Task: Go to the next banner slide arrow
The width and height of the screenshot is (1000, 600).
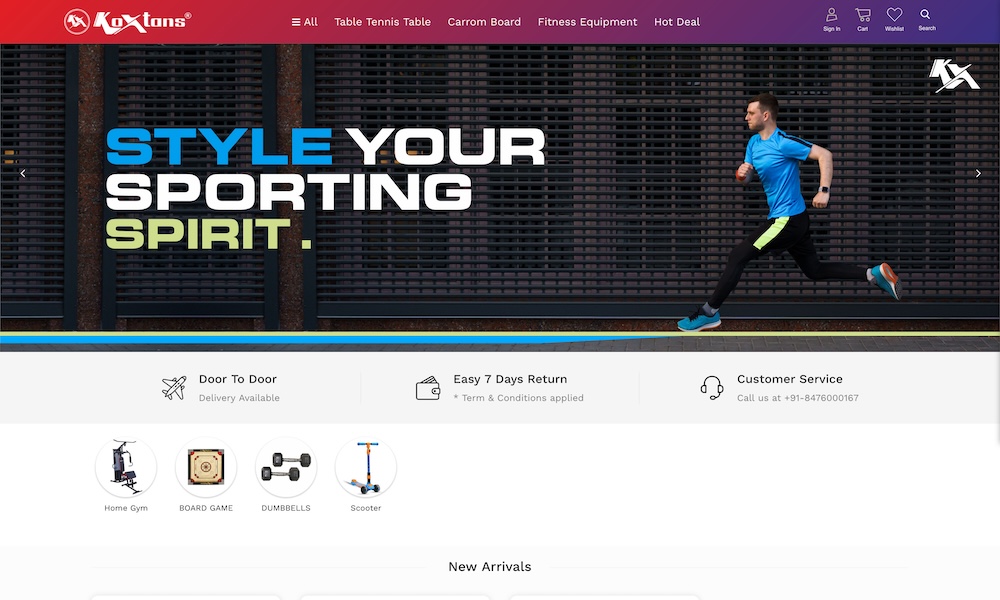Action: 978,174
